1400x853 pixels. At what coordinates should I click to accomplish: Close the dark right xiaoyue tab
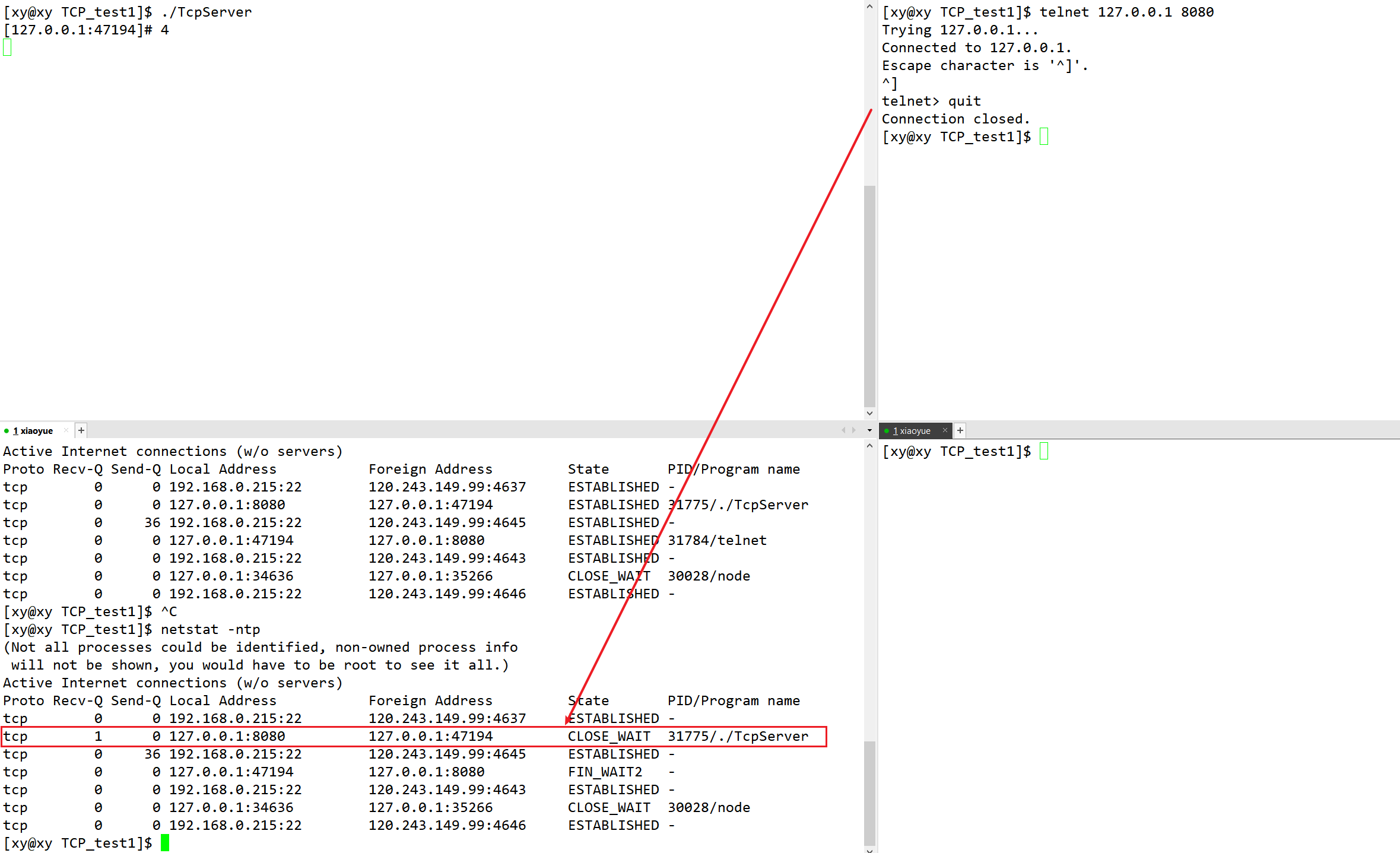coord(945,430)
